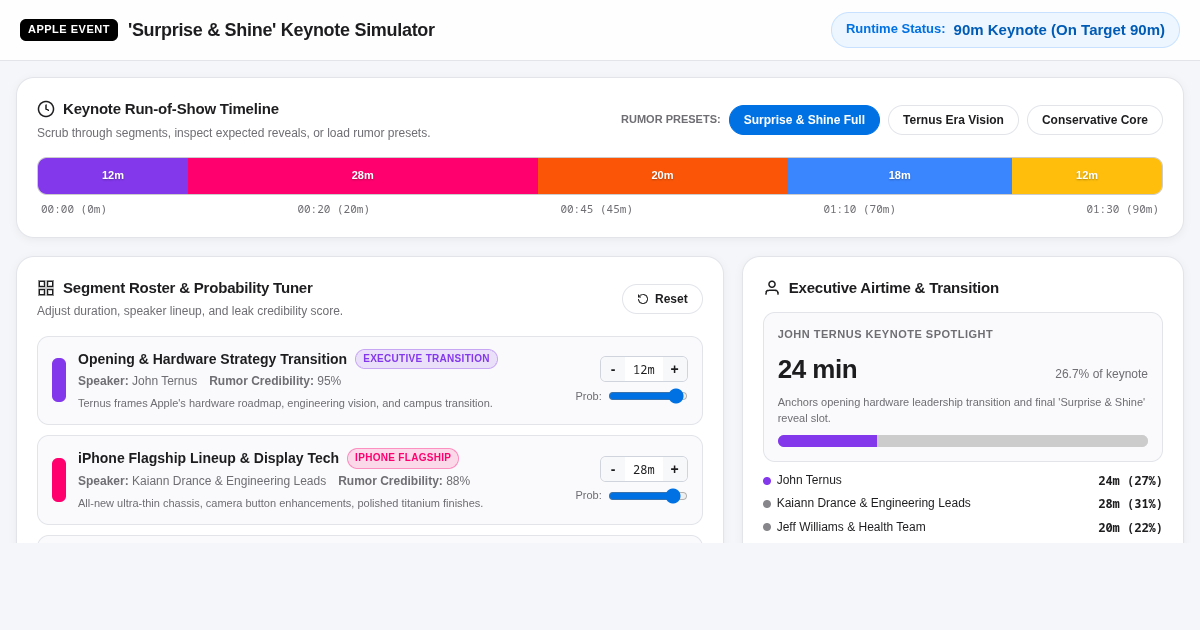Click the Rumor Credibility 88% text
This screenshot has height=630, width=1200.
pos(404,481)
